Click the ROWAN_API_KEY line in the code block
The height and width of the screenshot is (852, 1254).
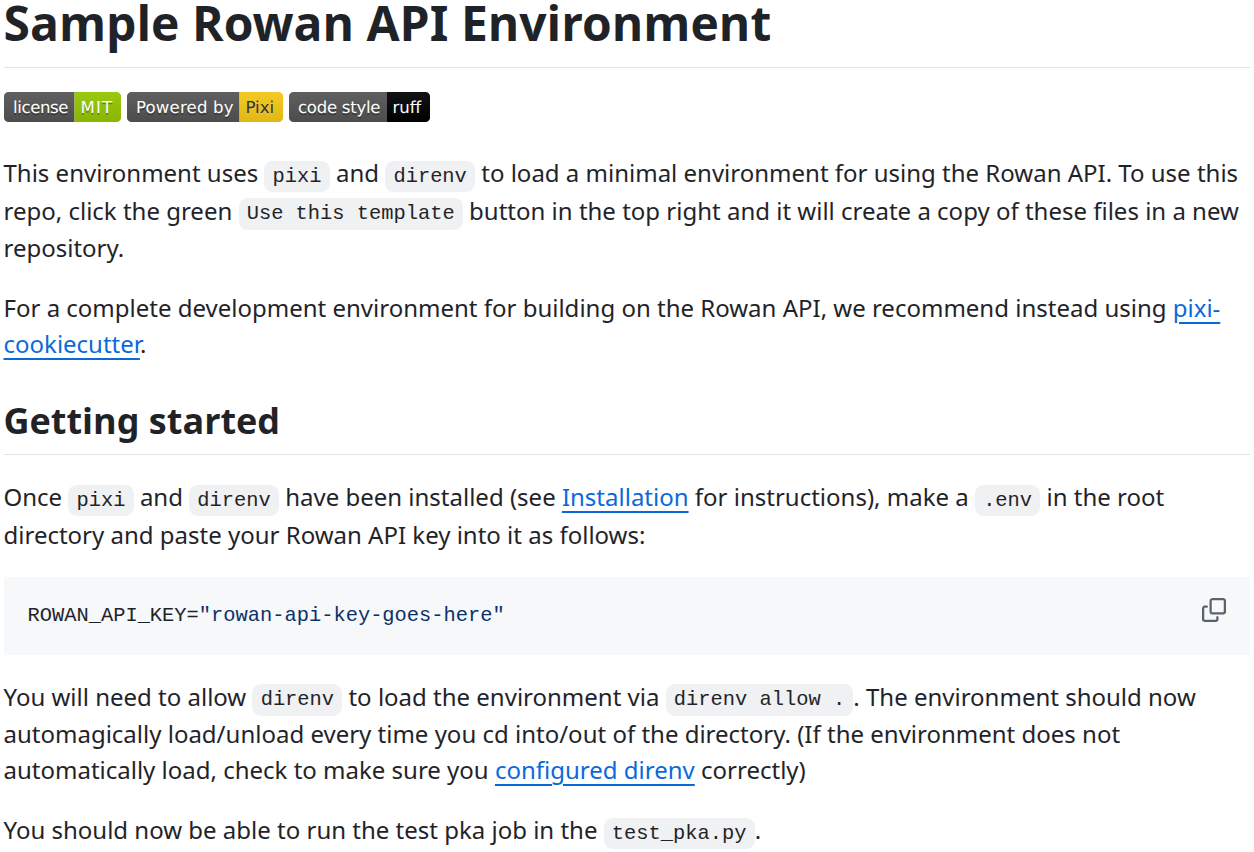(x=264, y=614)
